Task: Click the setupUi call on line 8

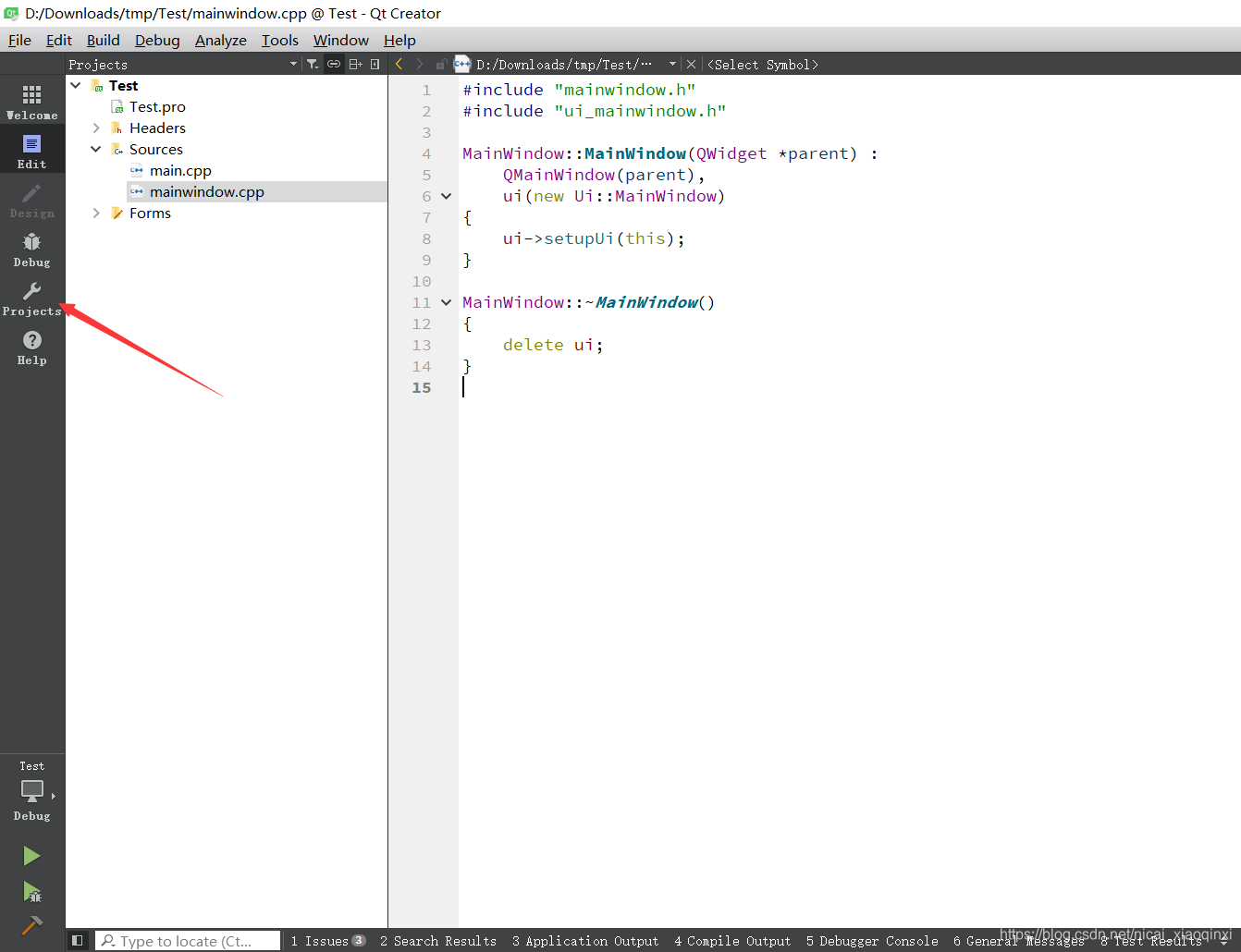Action: [579, 238]
